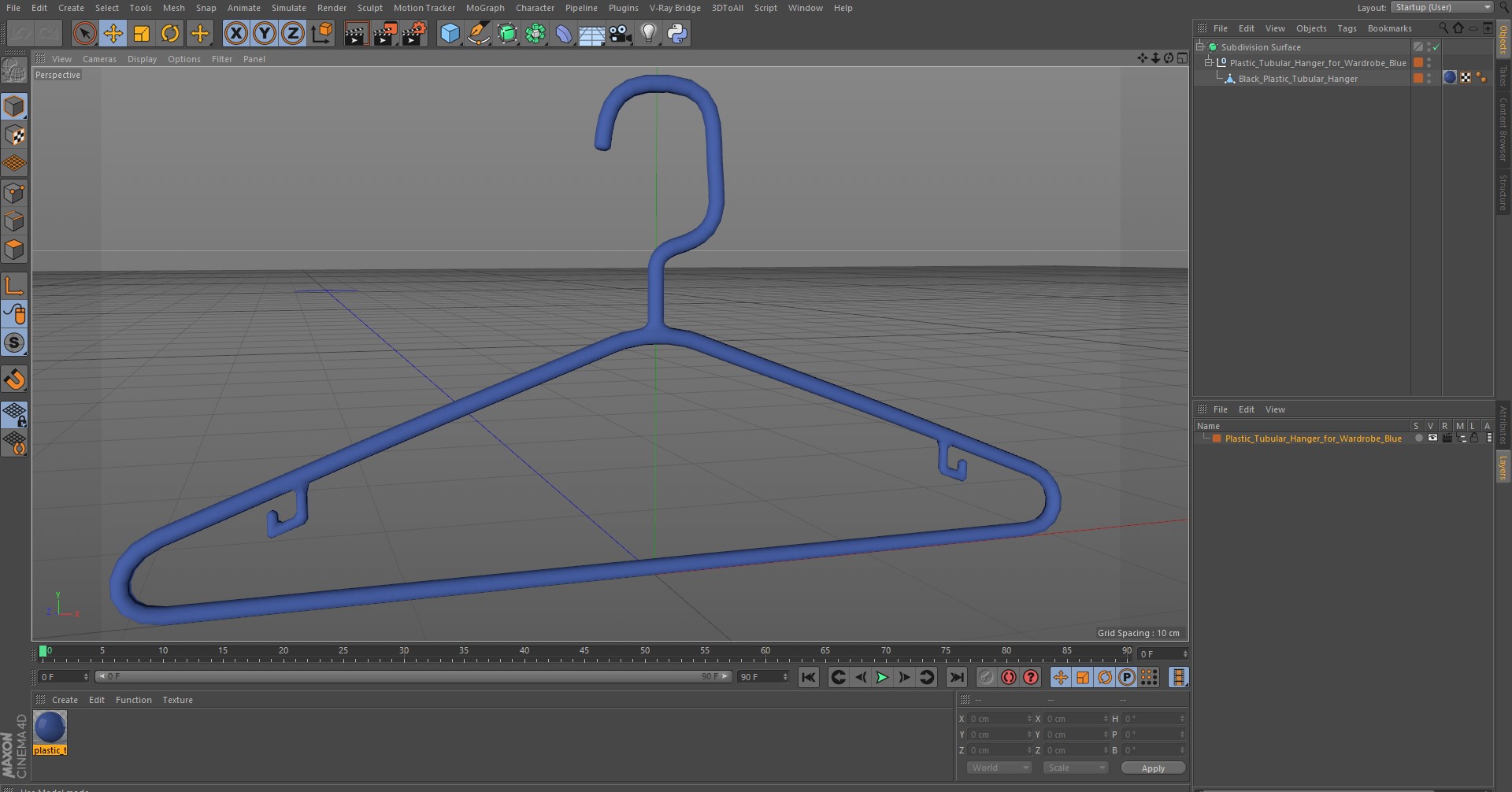Collapse Plastic_Tubular_Hanger_for_Wardrobe_Blue null in Objects

[1209, 62]
